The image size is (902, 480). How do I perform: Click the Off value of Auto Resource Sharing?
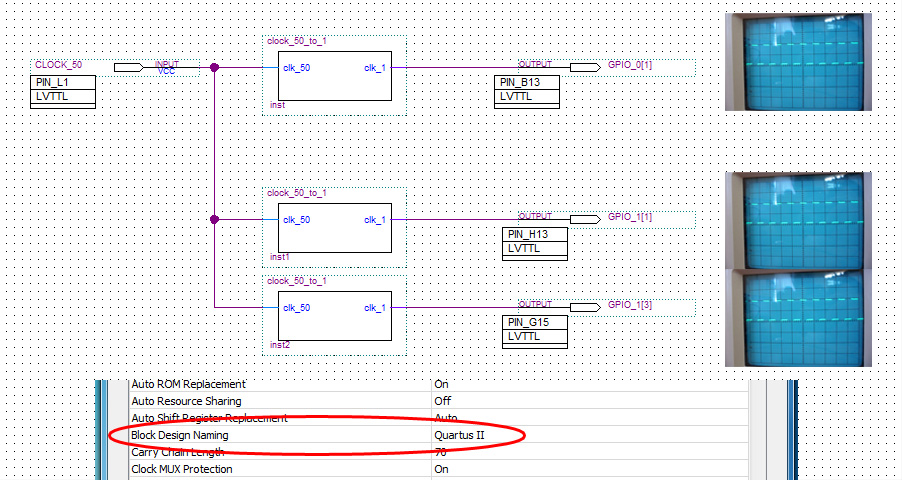point(442,401)
